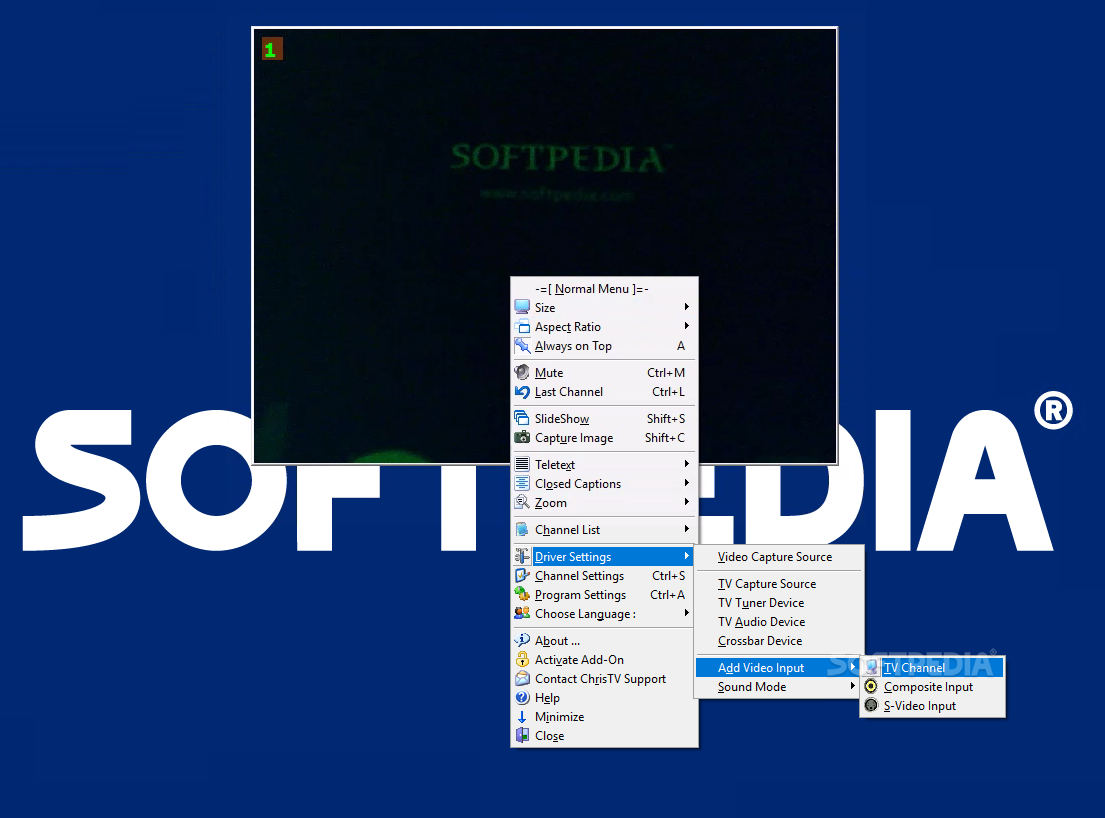
Task: Expand the Channel List submenu arrow
Action: click(x=686, y=528)
